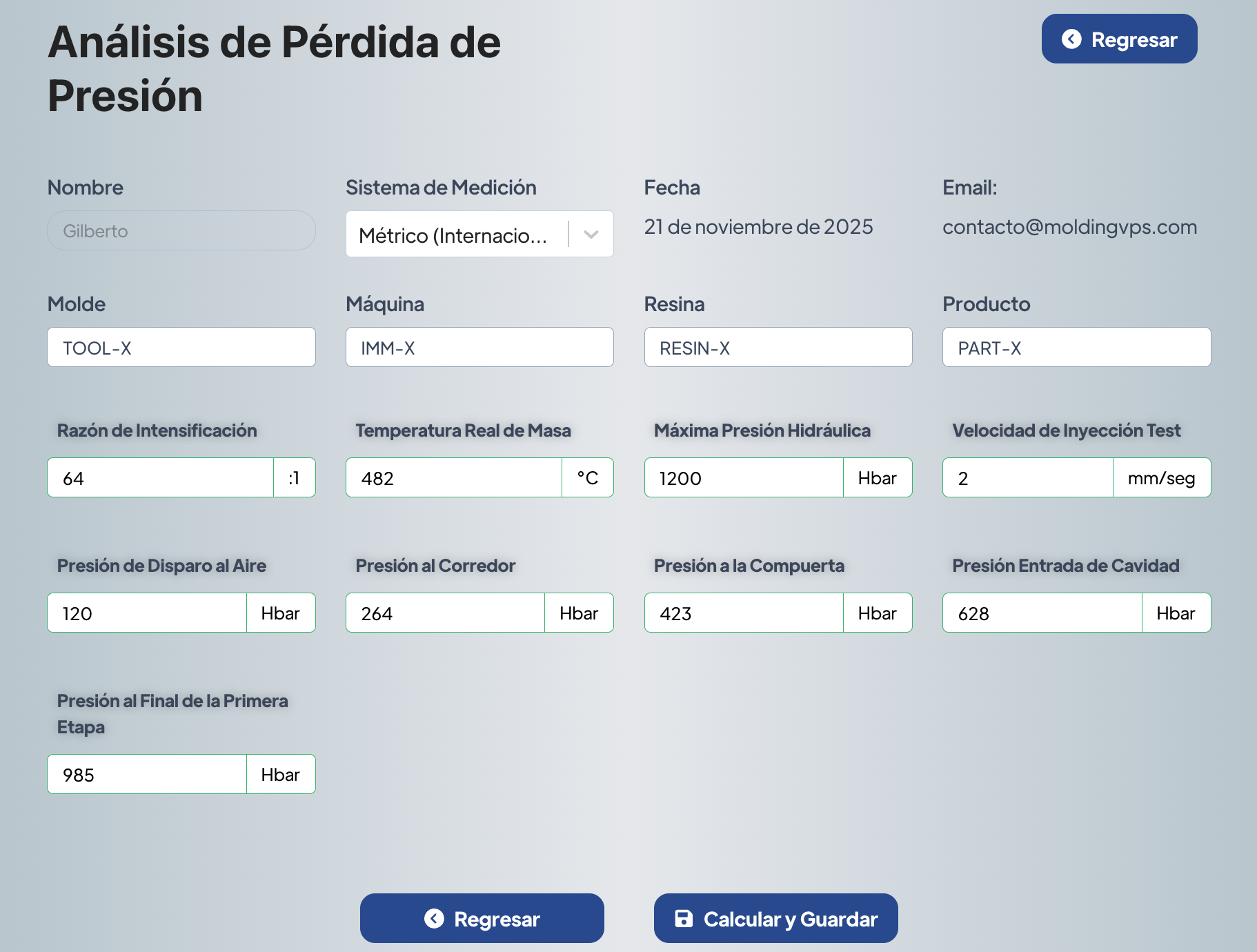Click the Resina field showing RESIN-X
The width and height of the screenshot is (1257, 952).
778,348
